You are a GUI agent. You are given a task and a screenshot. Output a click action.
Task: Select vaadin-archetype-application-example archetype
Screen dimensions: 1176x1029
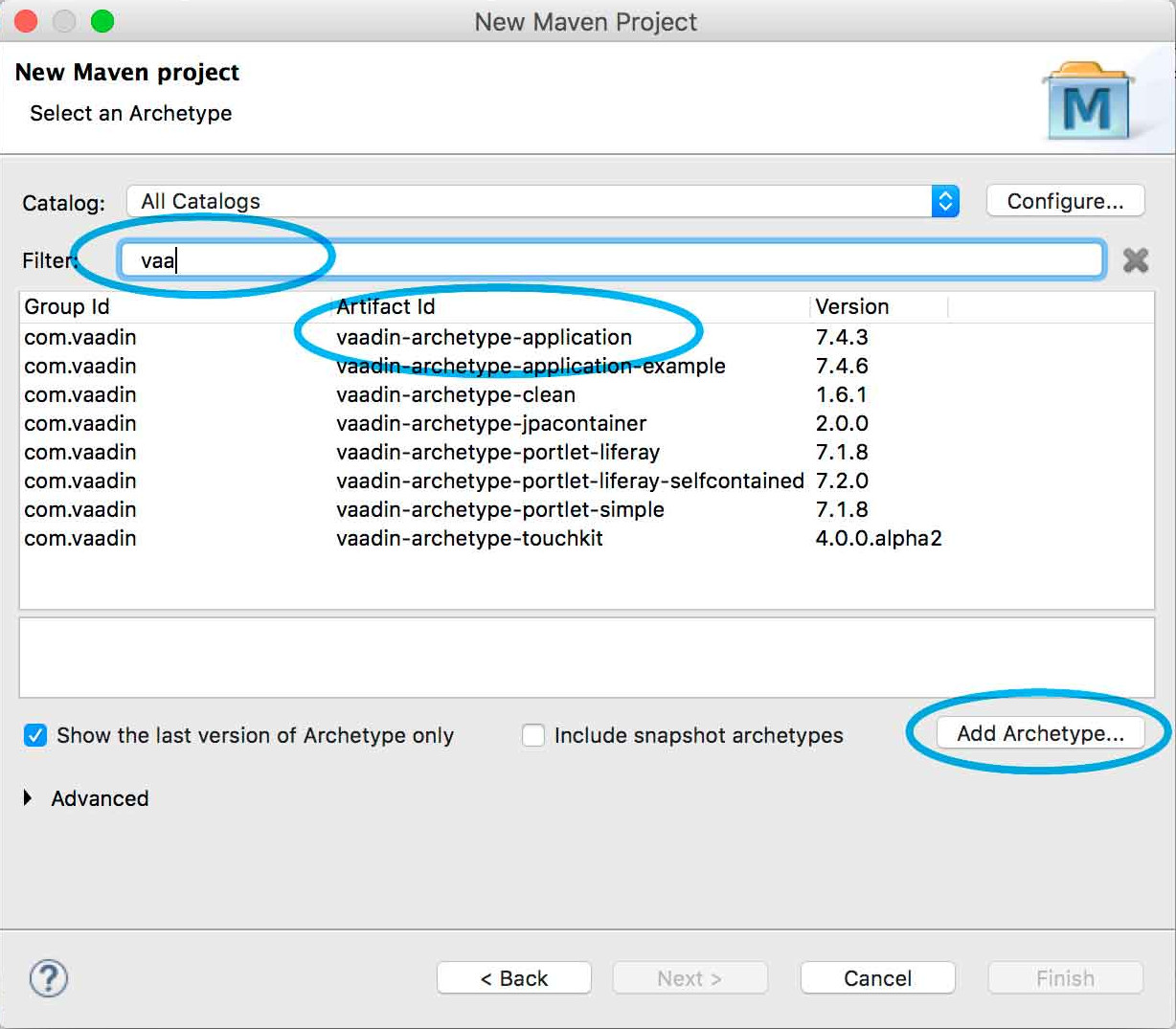(x=586, y=366)
